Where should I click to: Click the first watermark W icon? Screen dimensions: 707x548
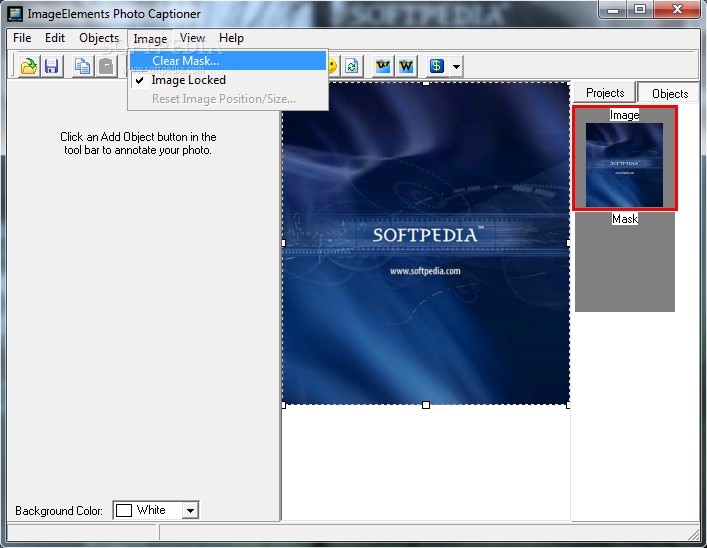pos(383,66)
